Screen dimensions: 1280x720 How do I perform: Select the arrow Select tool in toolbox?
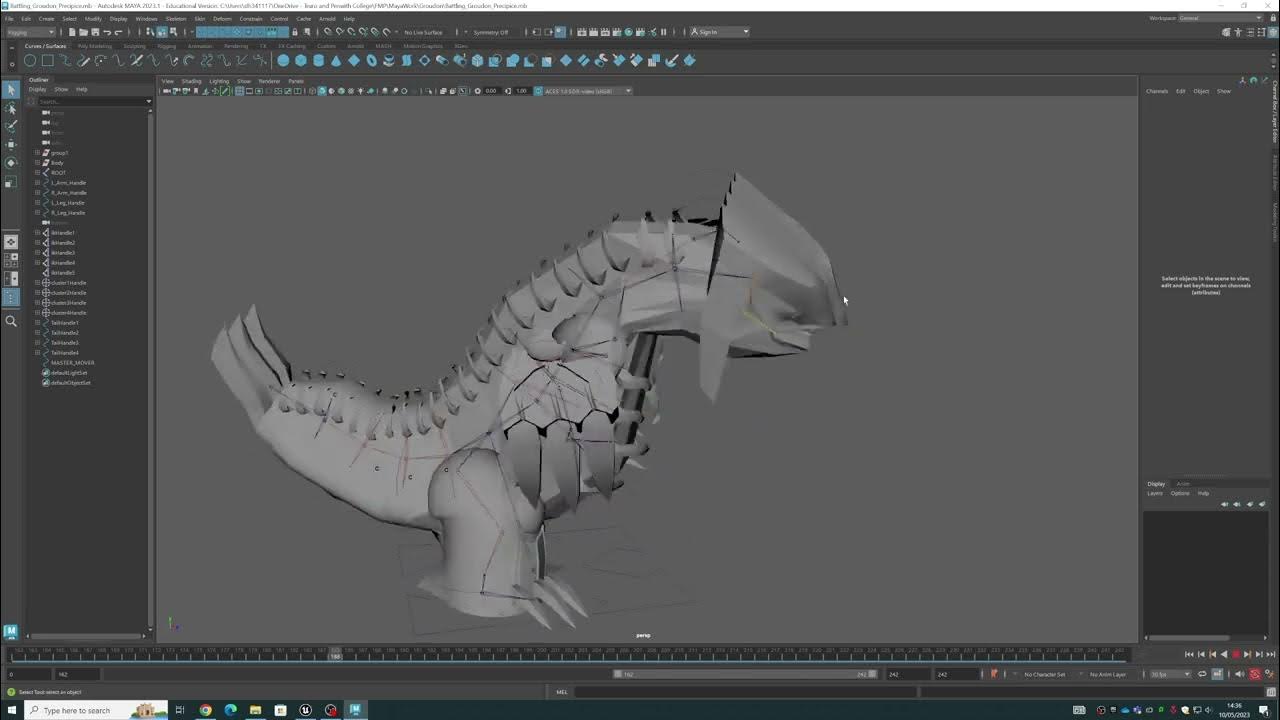coord(11,91)
